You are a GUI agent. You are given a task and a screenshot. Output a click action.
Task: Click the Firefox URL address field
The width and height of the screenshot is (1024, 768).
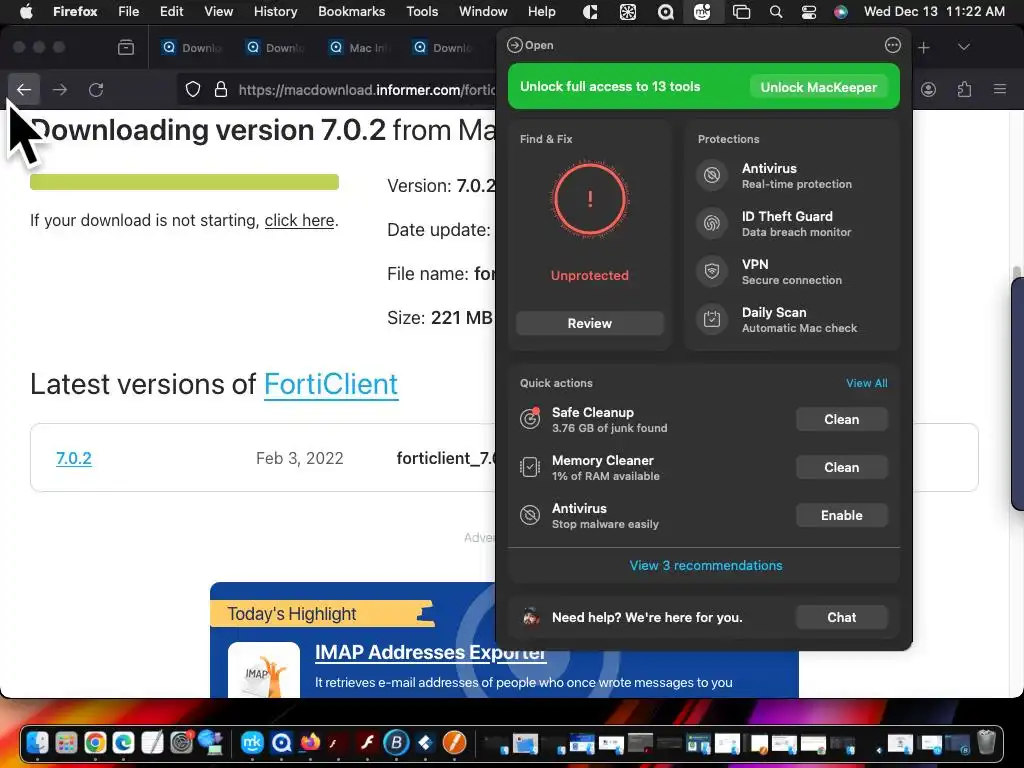coord(336,89)
